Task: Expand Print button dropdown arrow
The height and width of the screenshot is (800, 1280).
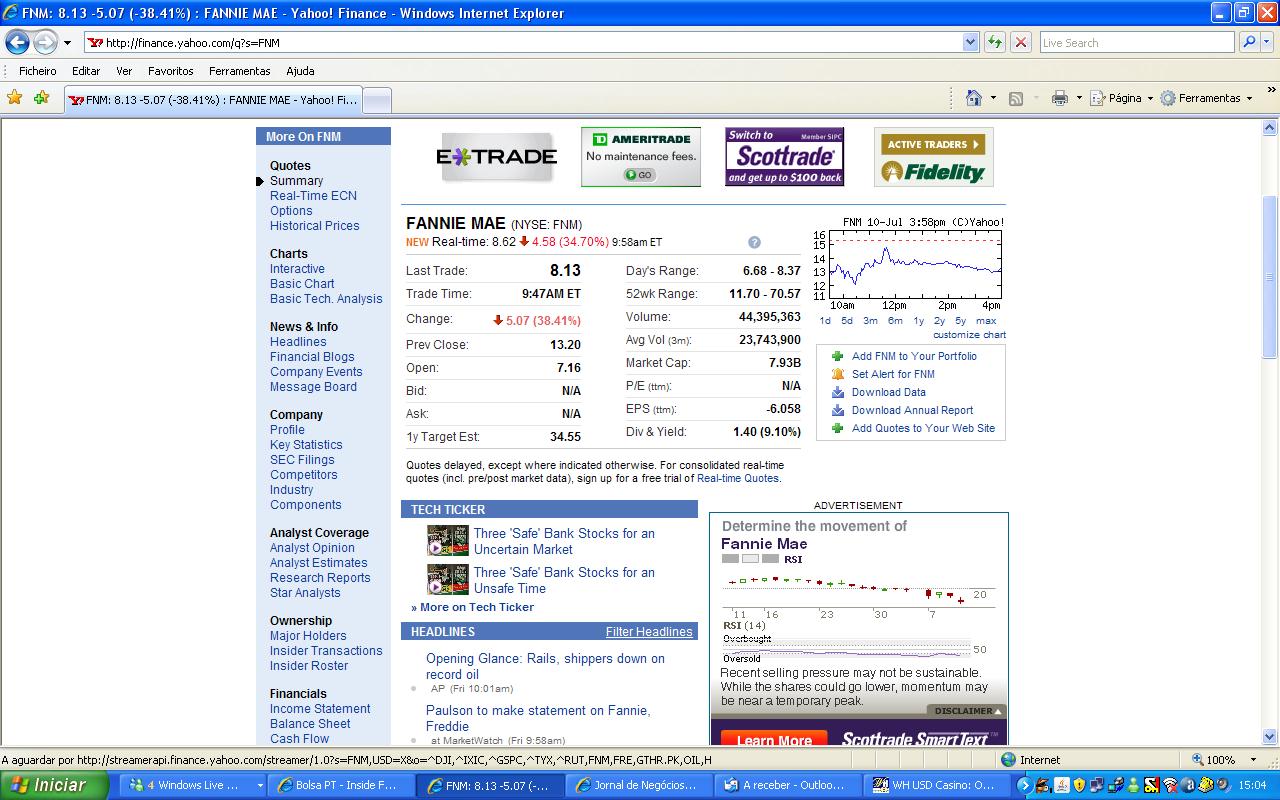Action: coord(1079,98)
